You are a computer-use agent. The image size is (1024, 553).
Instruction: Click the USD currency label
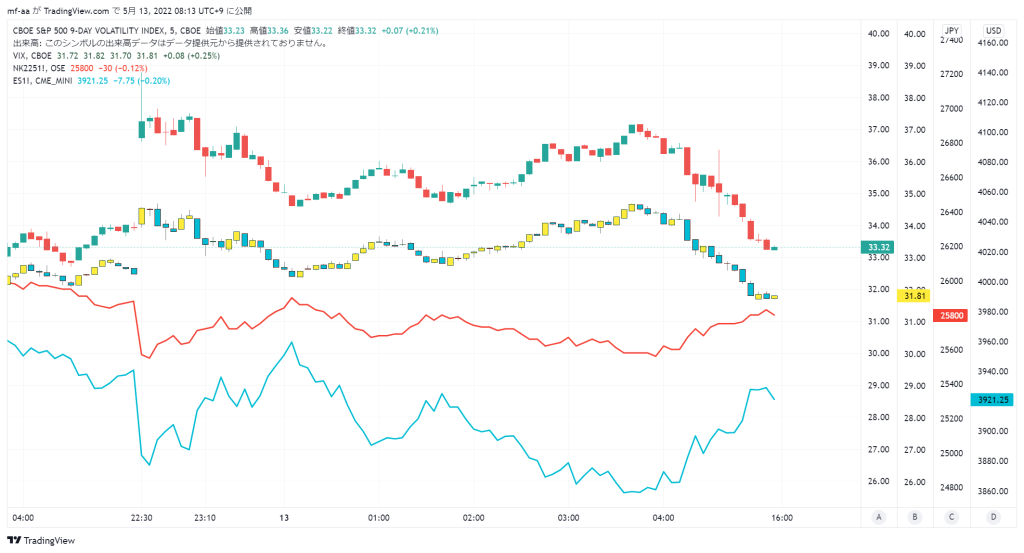pyautogui.click(x=993, y=31)
